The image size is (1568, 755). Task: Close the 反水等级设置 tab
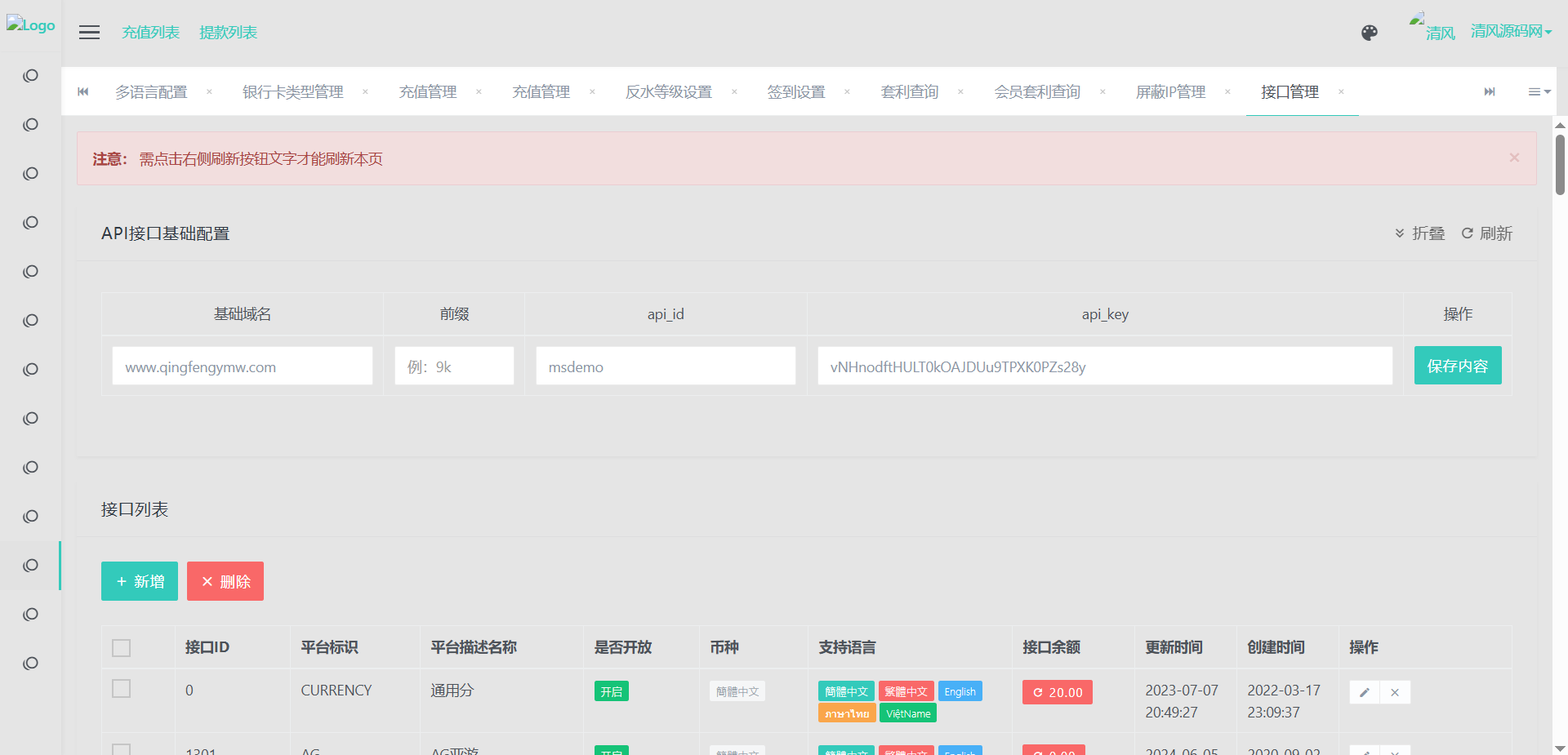pyautogui.click(x=734, y=92)
